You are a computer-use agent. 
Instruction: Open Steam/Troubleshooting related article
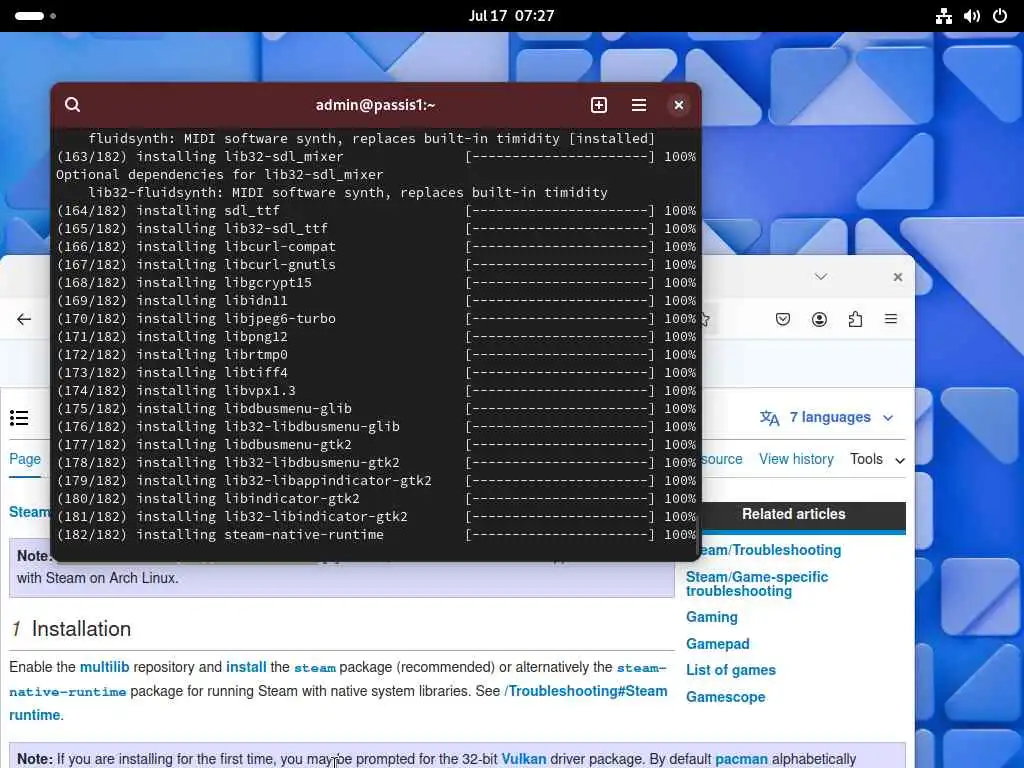point(769,550)
